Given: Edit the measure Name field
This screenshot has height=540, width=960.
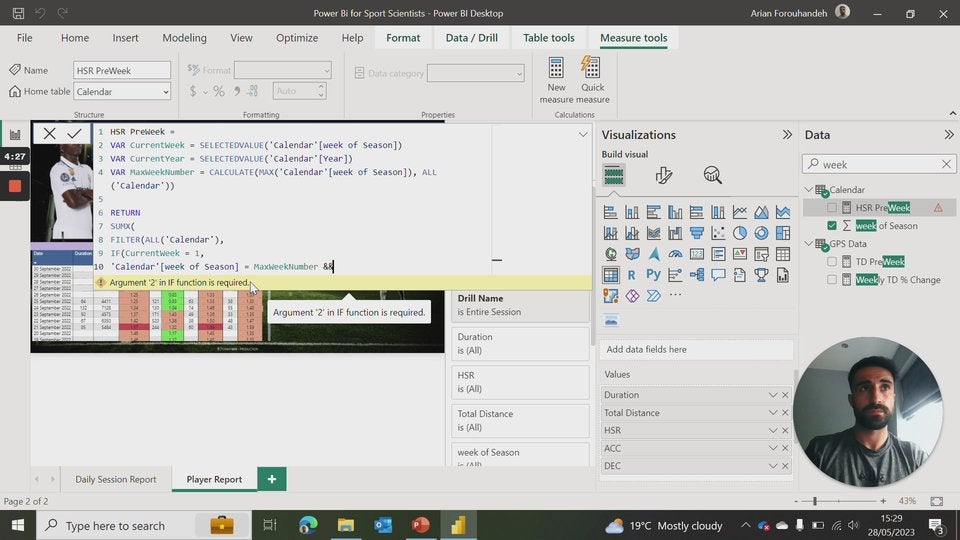Looking at the screenshot, I should [122, 70].
